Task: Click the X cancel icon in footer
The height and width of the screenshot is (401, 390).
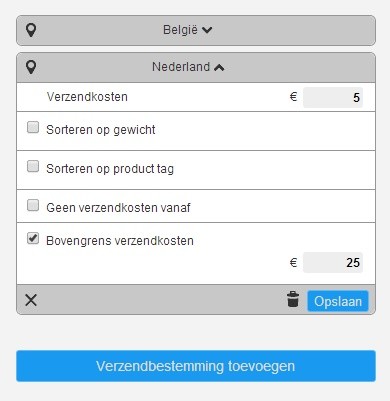Action: 31,300
